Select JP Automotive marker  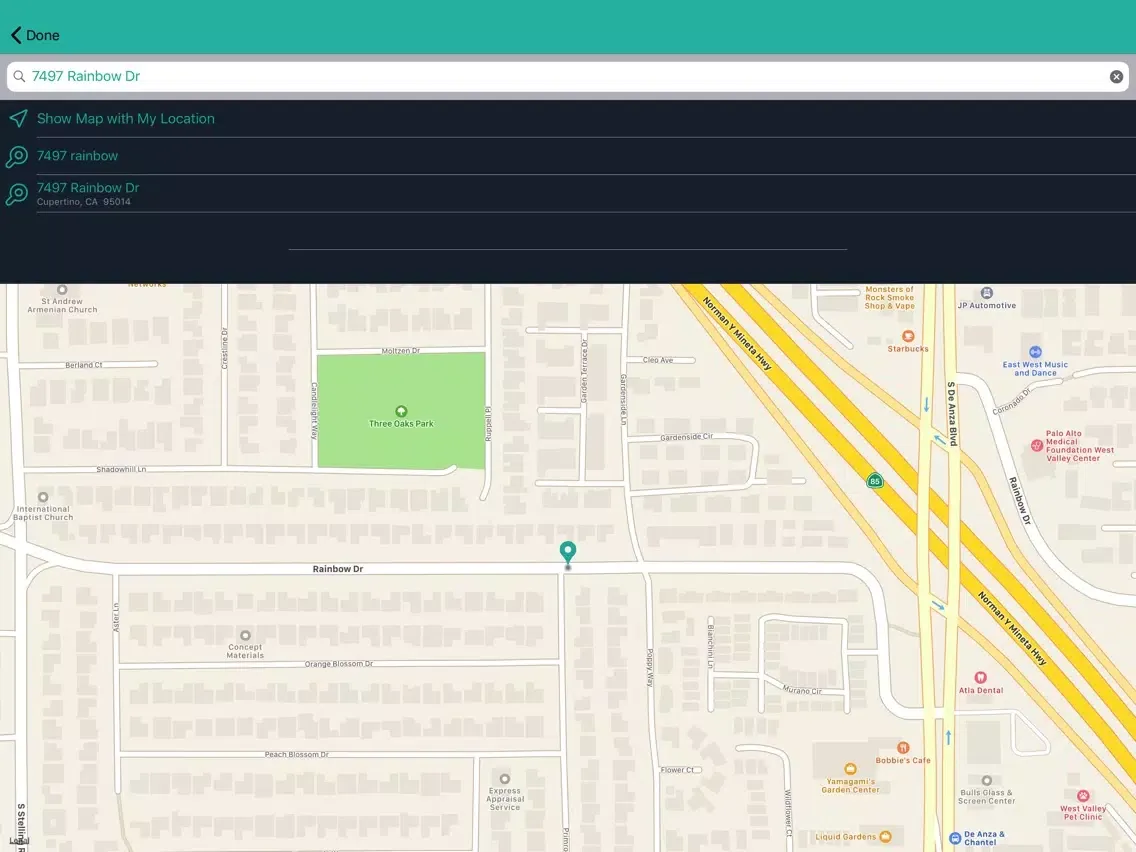point(987,293)
